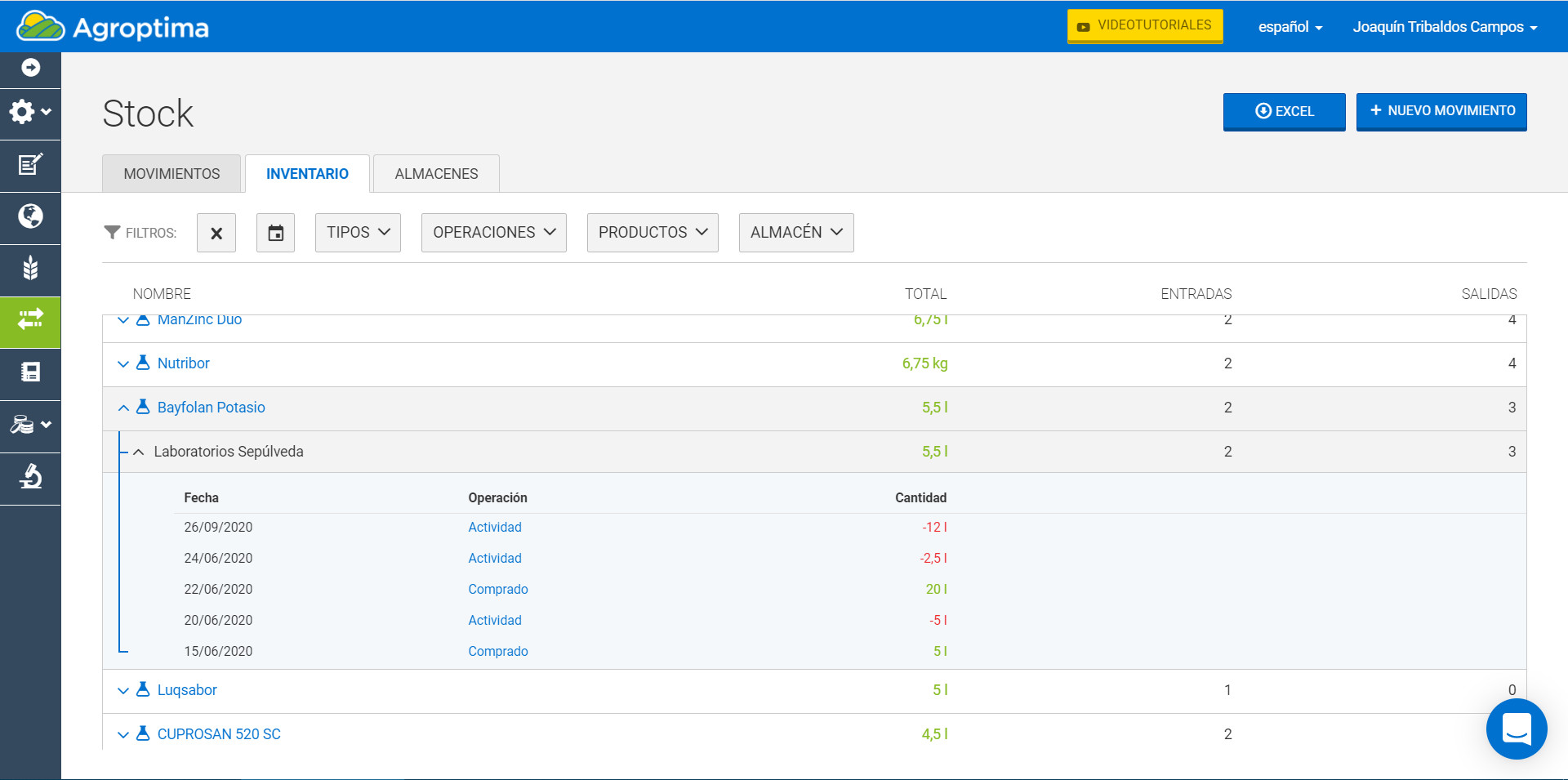The image size is (1568, 780).
Task: Expand the sidebar with arrow icon
Action: [x=30, y=68]
